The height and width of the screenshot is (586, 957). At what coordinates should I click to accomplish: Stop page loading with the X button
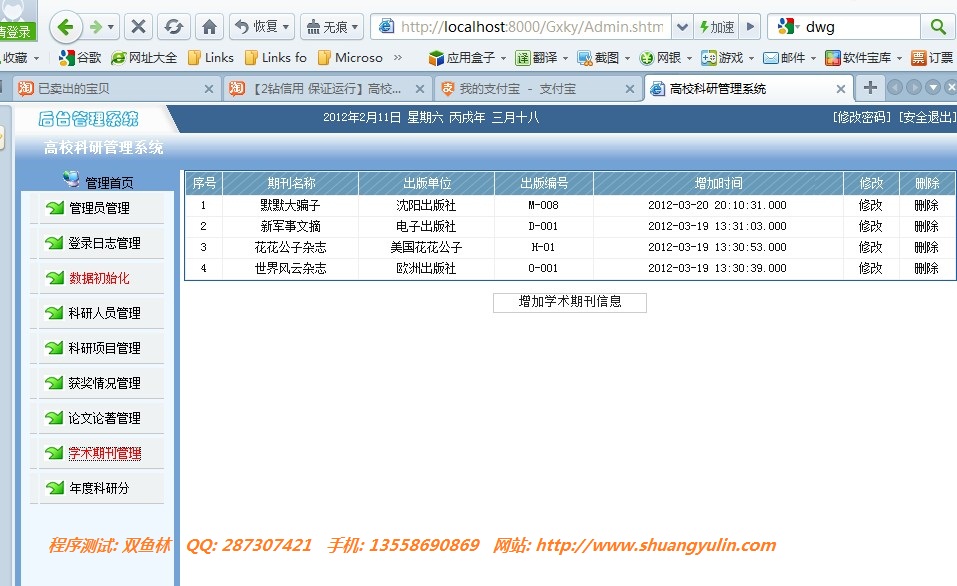point(139,27)
